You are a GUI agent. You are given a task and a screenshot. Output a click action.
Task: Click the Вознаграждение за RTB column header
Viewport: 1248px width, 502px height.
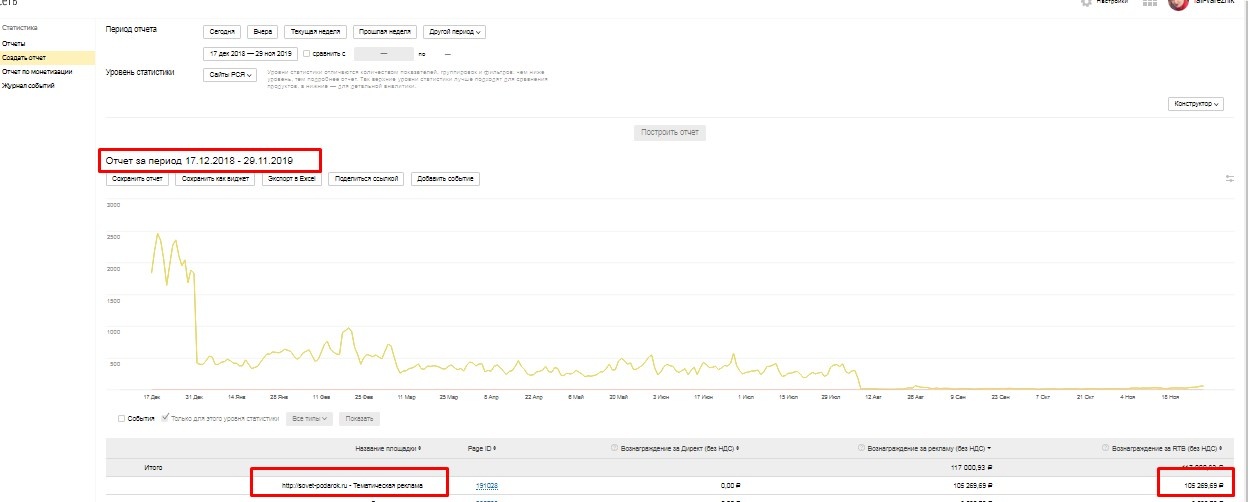pyautogui.click(x=1169, y=448)
